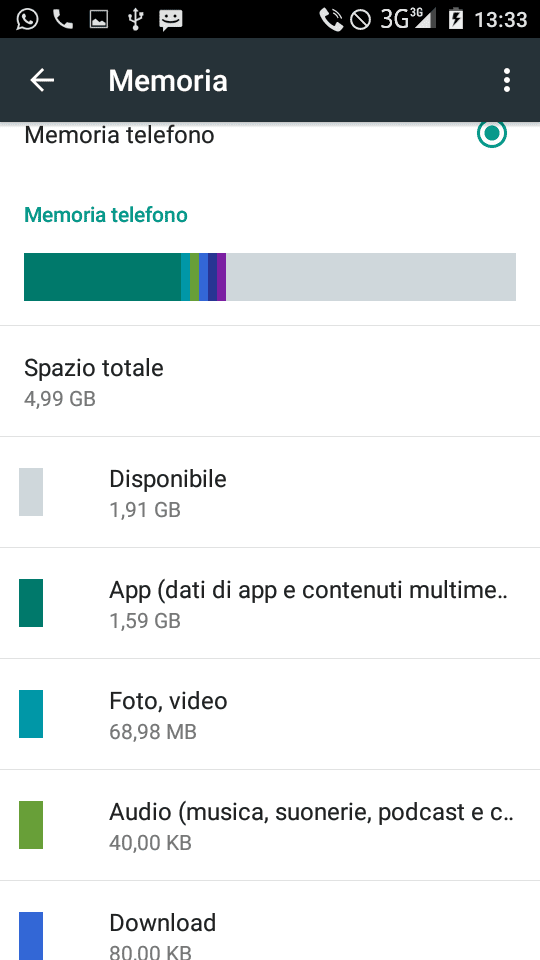
Task: Open the Download storage entry
Action: click(x=270, y=921)
